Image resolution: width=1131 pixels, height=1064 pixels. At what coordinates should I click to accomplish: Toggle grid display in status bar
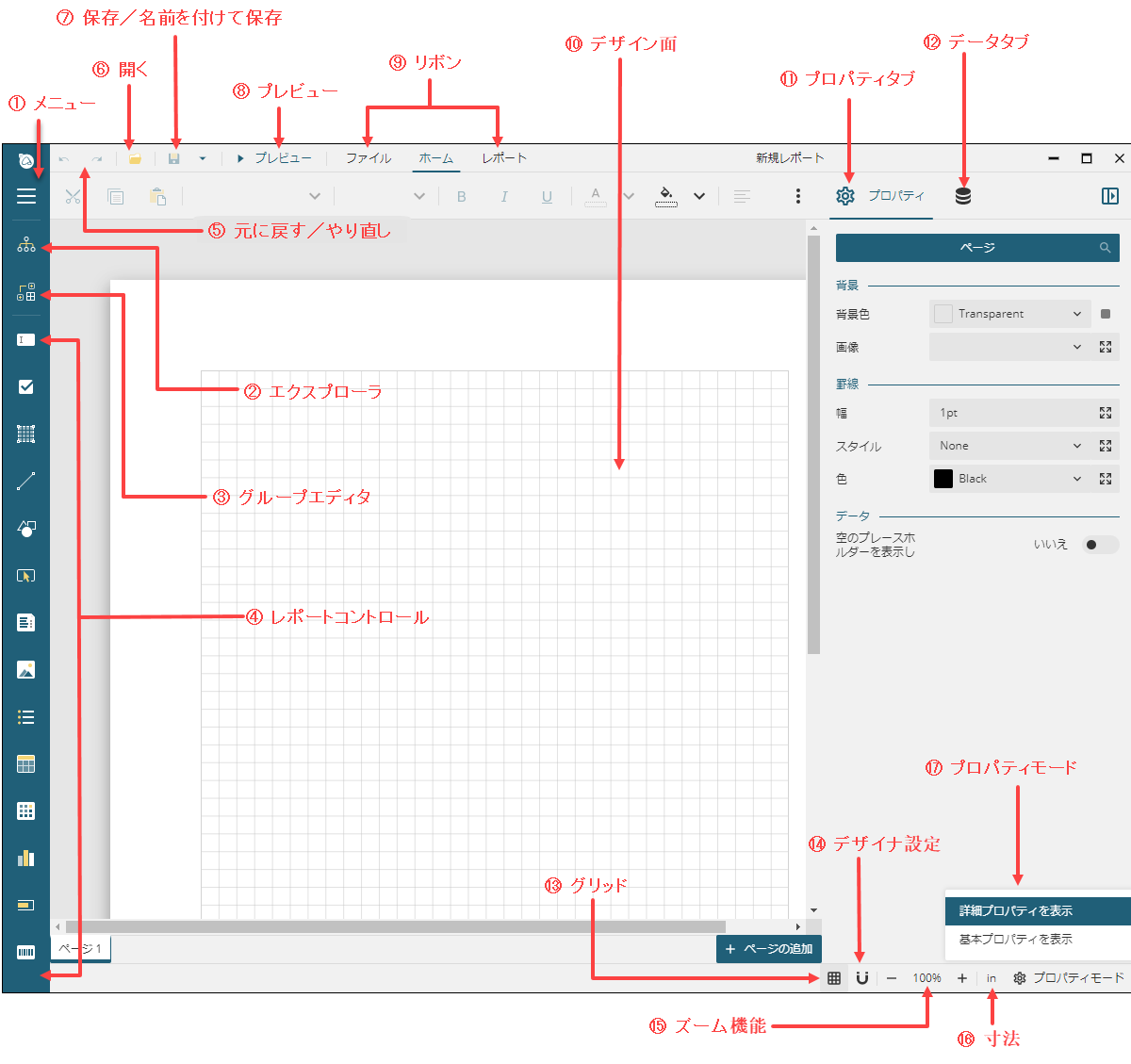pyautogui.click(x=834, y=978)
